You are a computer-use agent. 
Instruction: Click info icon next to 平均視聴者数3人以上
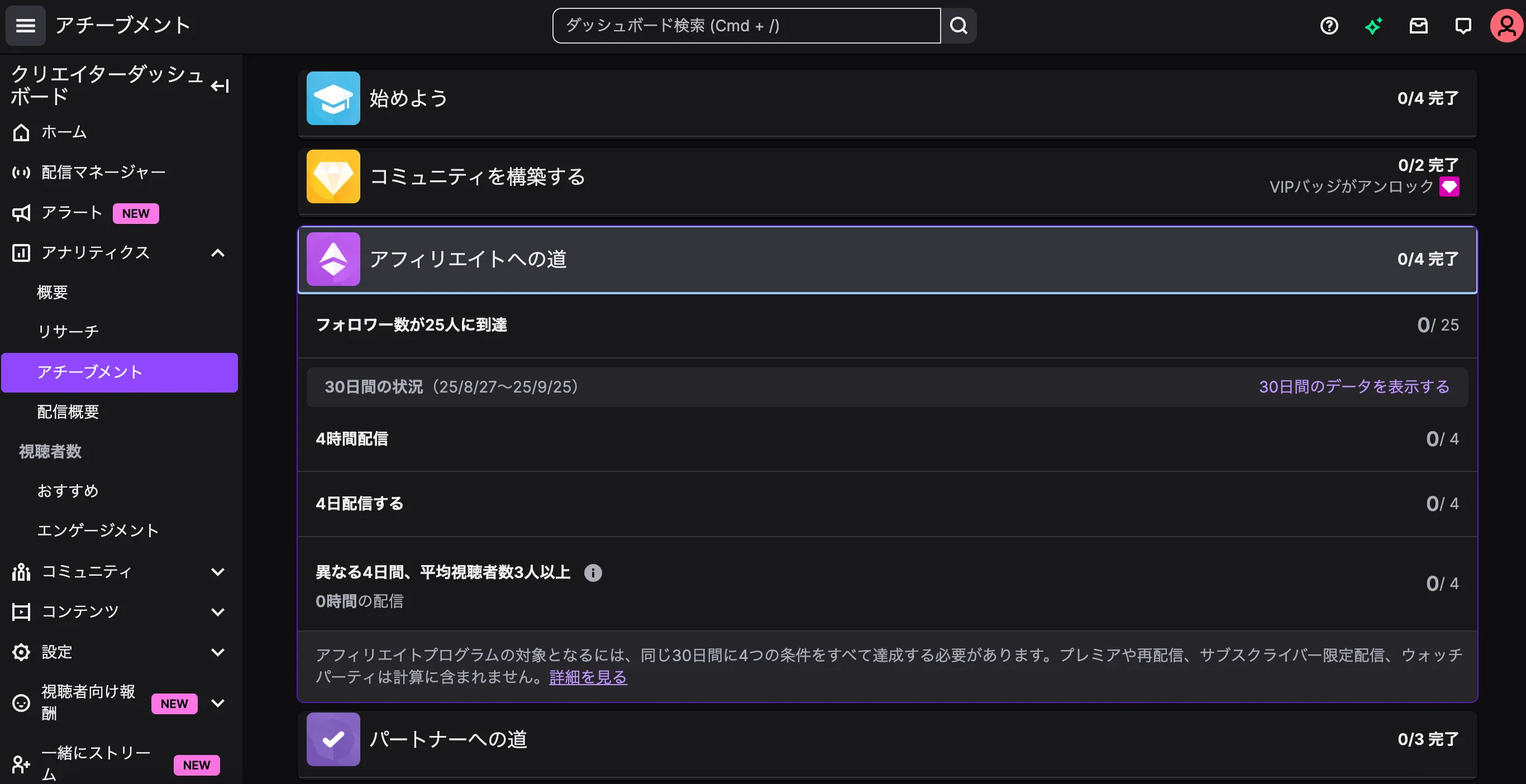pyautogui.click(x=593, y=572)
